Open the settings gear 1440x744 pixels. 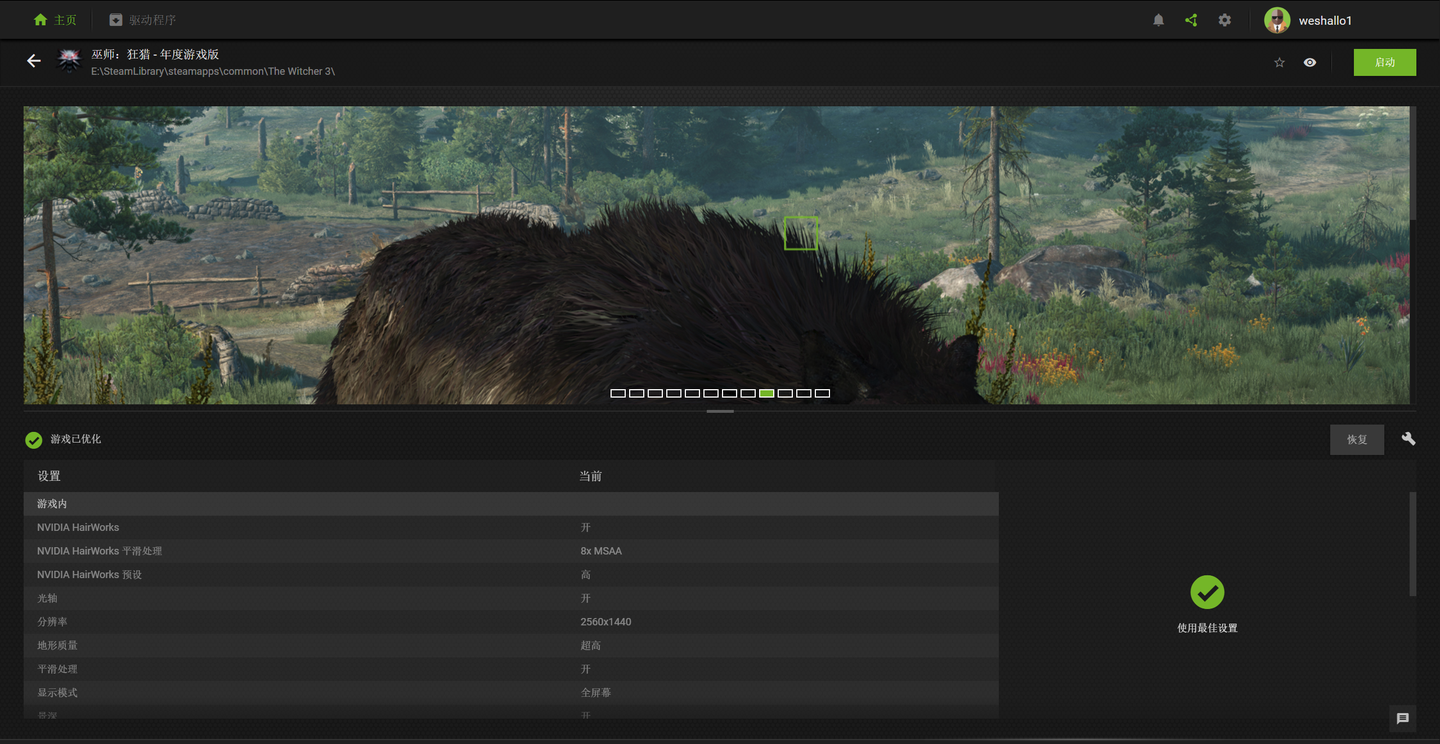tap(1224, 20)
